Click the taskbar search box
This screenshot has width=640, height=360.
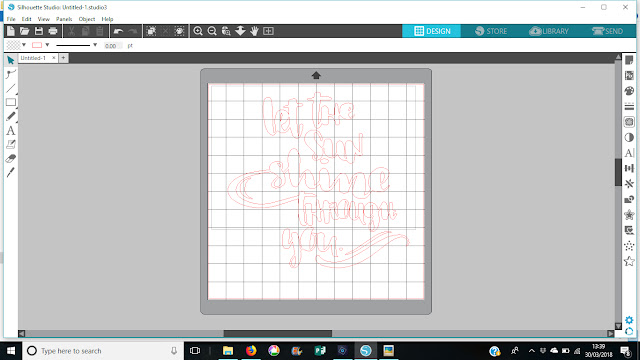click(103, 351)
